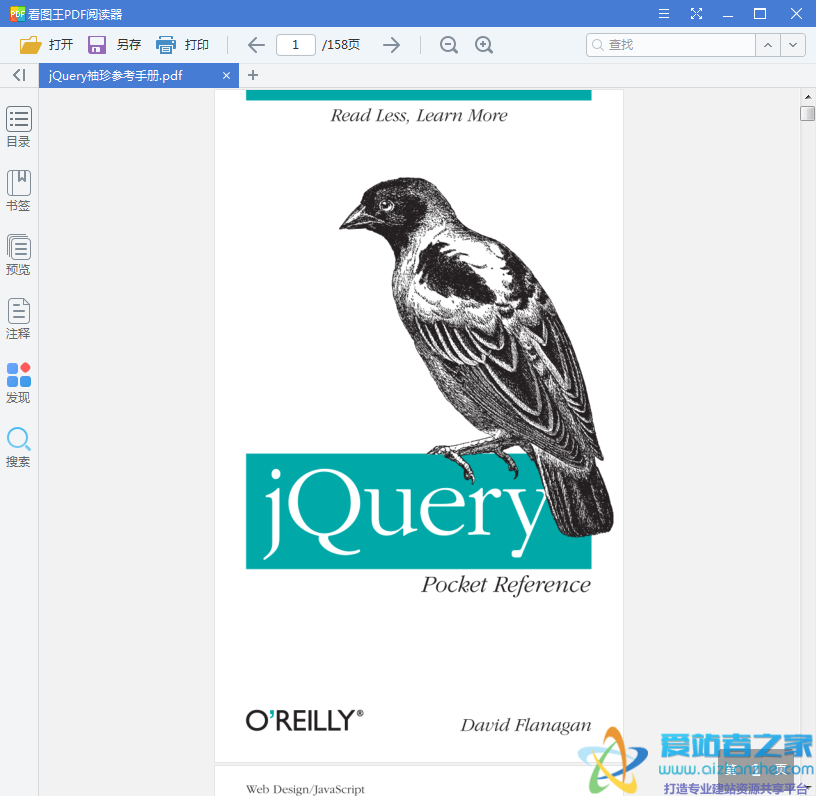The width and height of the screenshot is (816, 796).
Task: Click the David Flanagan author name
Action: coord(526,725)
